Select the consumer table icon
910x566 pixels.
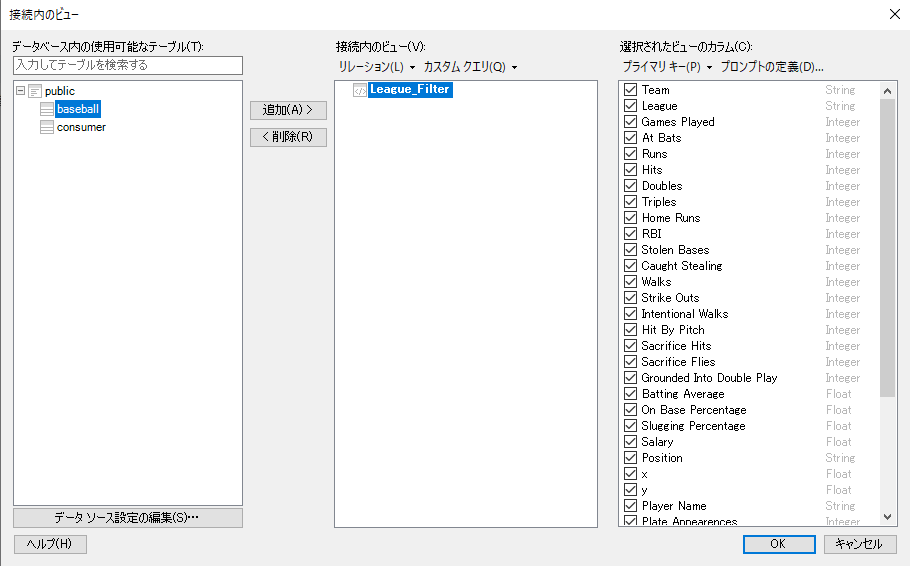click(x=47, y=127)
